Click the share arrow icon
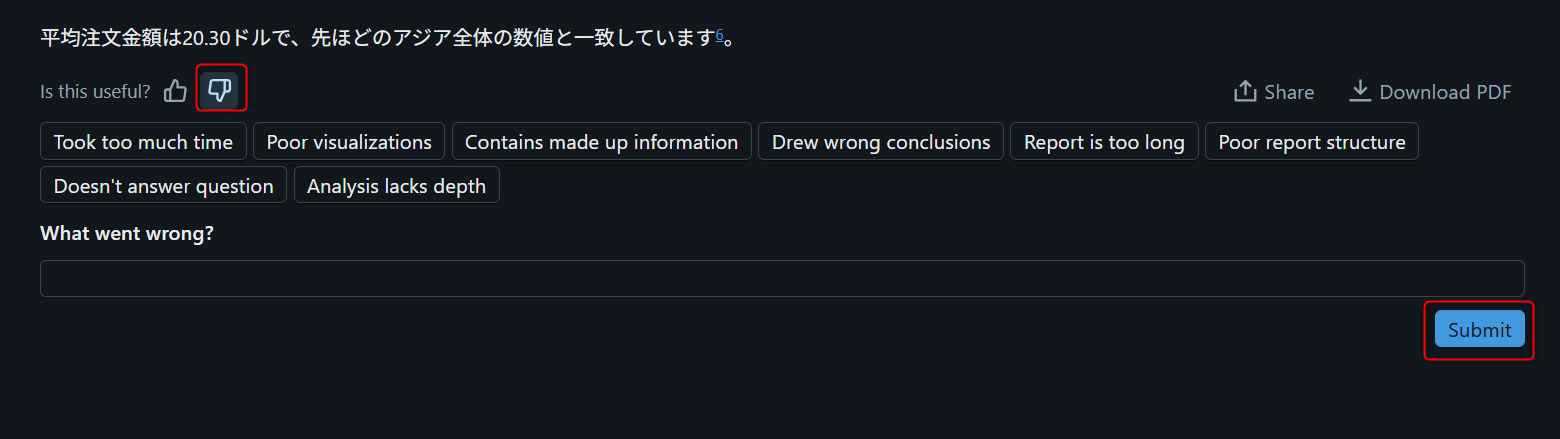The width and height of the screenshot is (1560, 439). pos(1245,92)
